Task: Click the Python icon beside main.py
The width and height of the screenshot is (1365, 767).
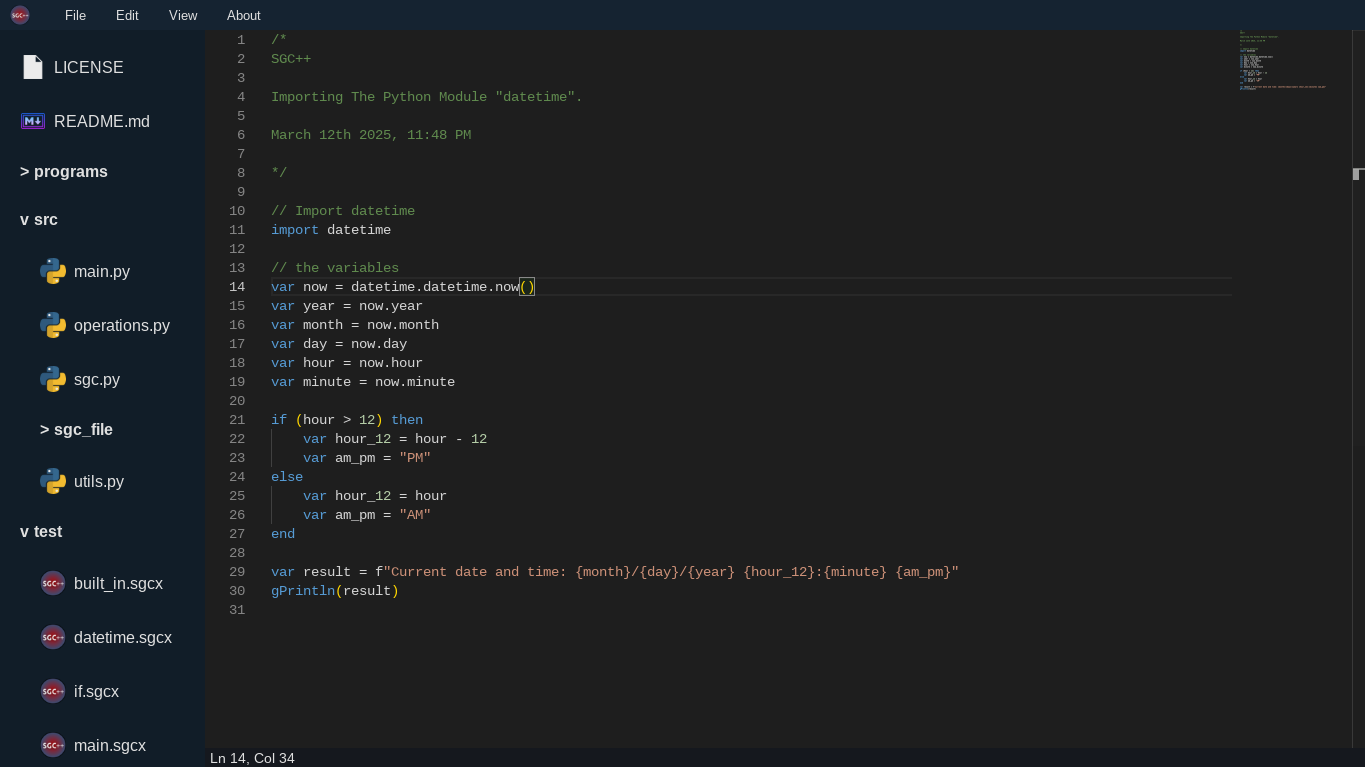Action: coord(53,271)
